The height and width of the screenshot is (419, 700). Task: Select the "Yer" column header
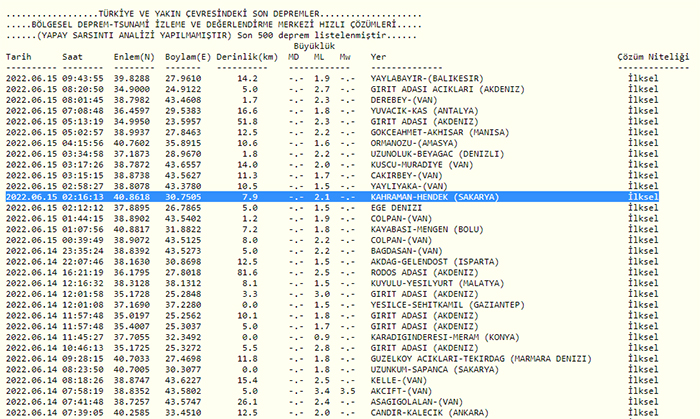point(378,59)
